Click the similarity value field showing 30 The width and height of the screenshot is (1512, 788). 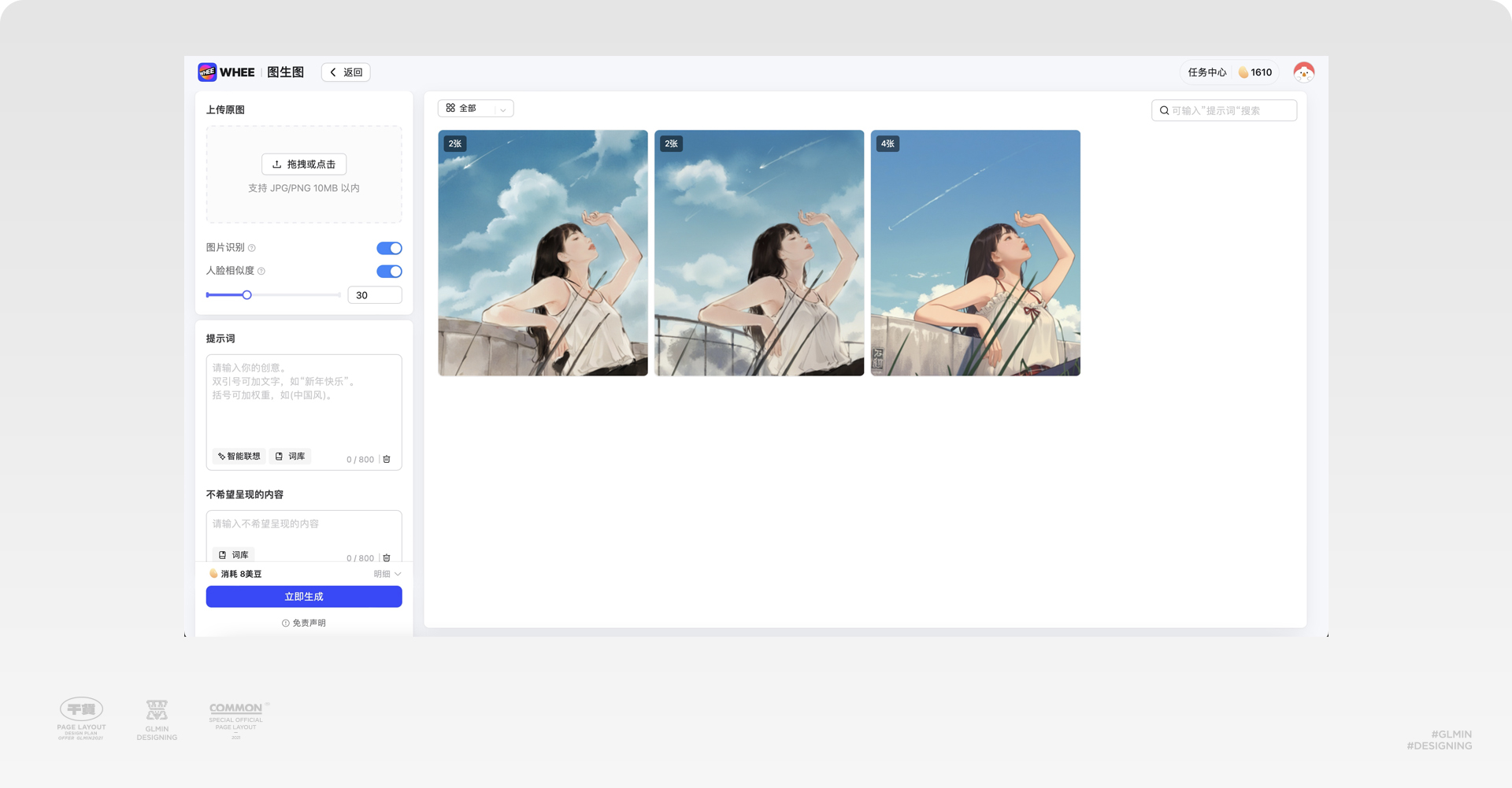coord(375,295)
